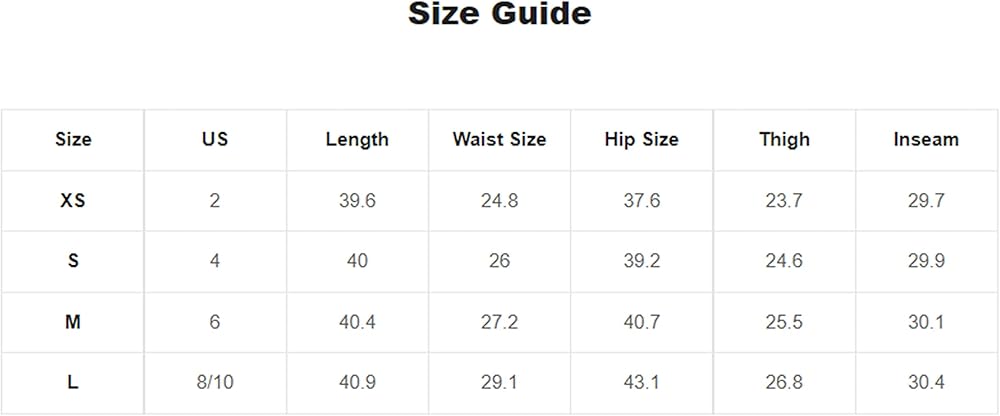The image size is (1000, 416).
Task: Click the Thigh column header
Action: pyautogui.click(x=784, y=139)
